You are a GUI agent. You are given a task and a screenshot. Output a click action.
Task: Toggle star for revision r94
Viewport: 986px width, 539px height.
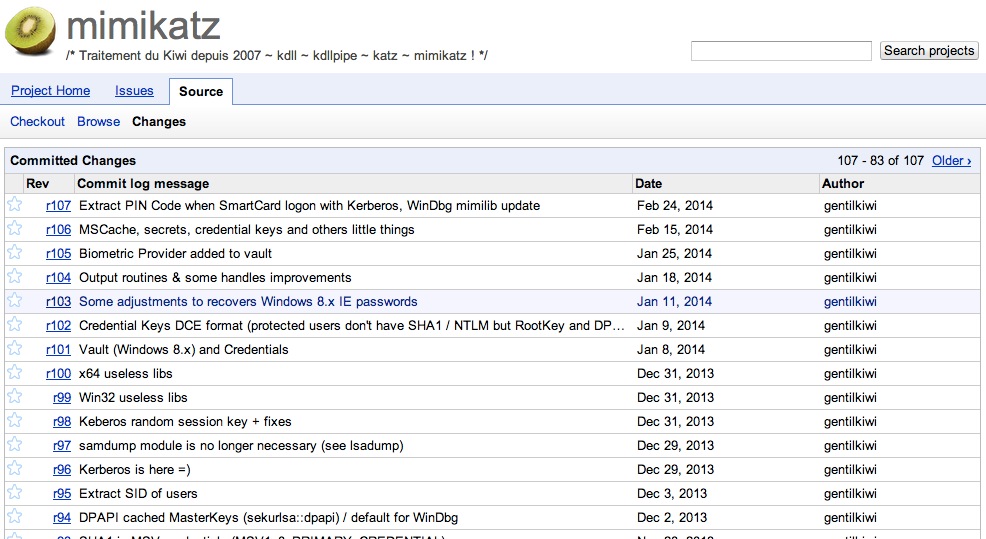[14, 516]
